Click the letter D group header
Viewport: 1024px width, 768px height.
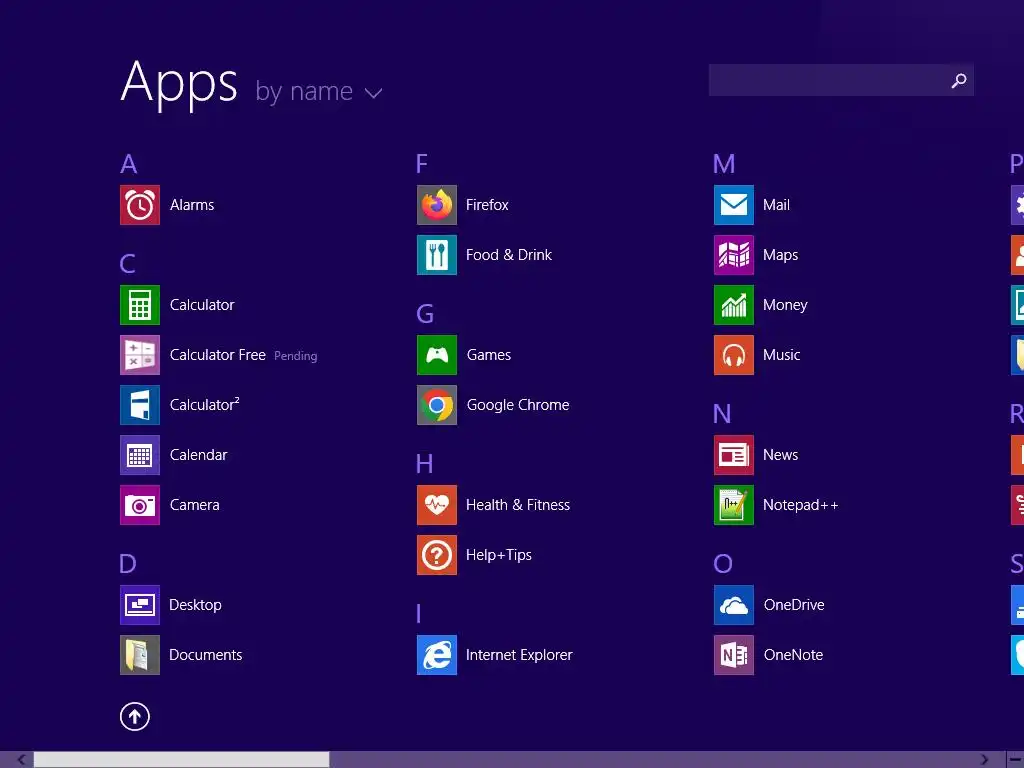coord(128,564)
